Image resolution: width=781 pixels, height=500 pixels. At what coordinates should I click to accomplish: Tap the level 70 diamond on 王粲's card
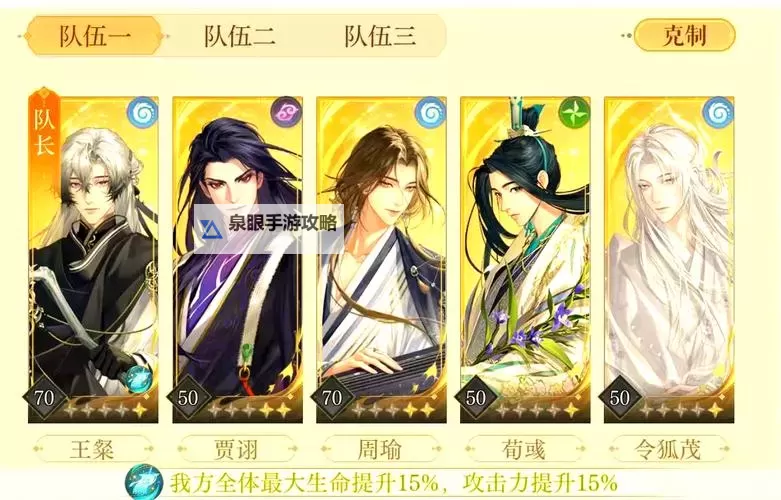click(44, 398)
